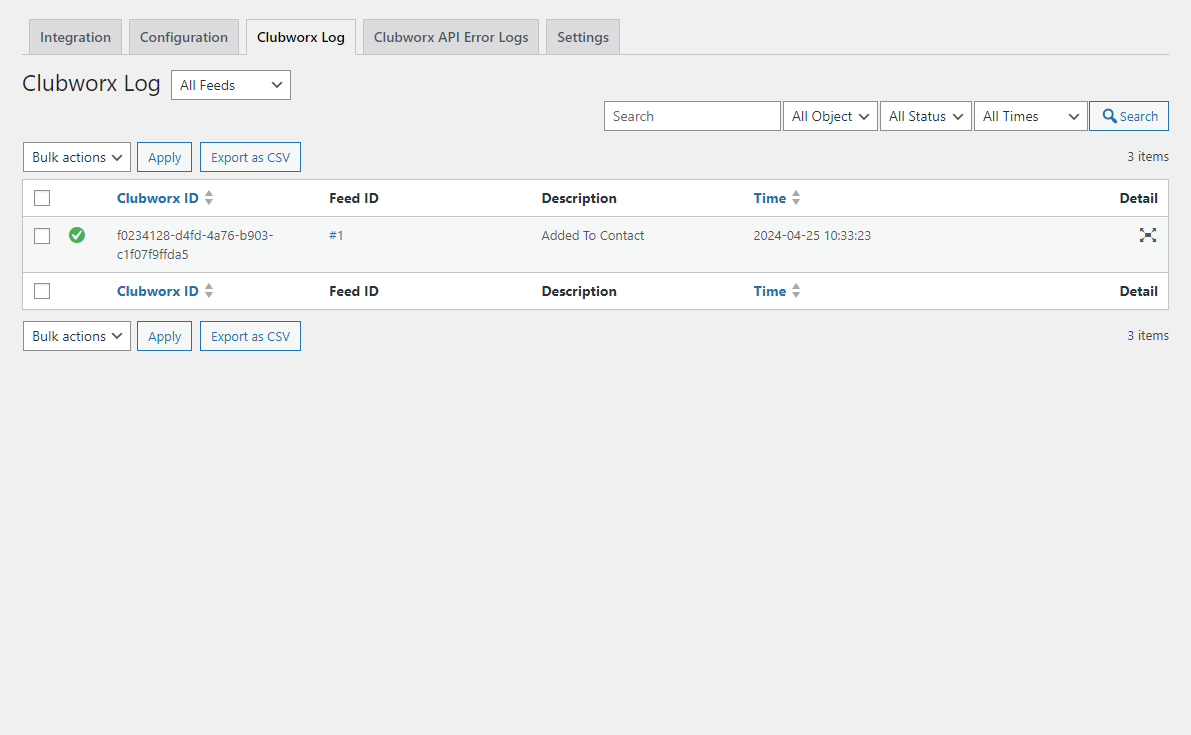Click the bottom Export as CSV button
Viewport: 1191px width, 735px height.
(x=251, y=336)
